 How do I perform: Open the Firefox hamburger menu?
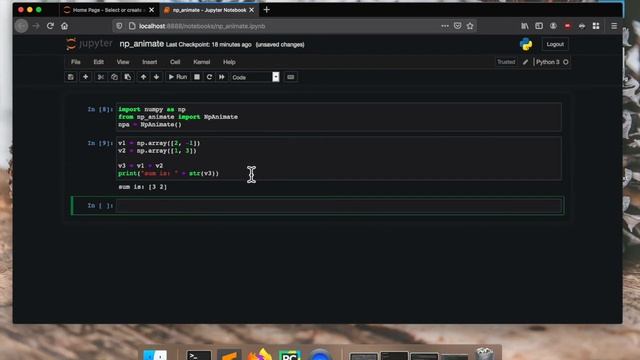click(614, 26)
